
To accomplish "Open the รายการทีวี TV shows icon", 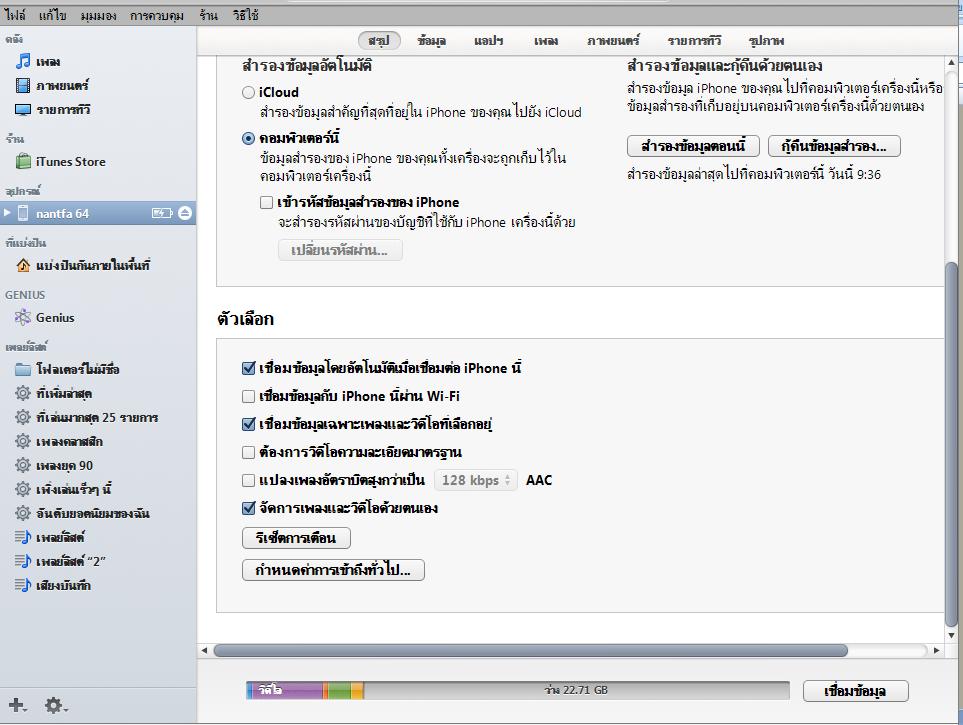I will click(23, 110).
